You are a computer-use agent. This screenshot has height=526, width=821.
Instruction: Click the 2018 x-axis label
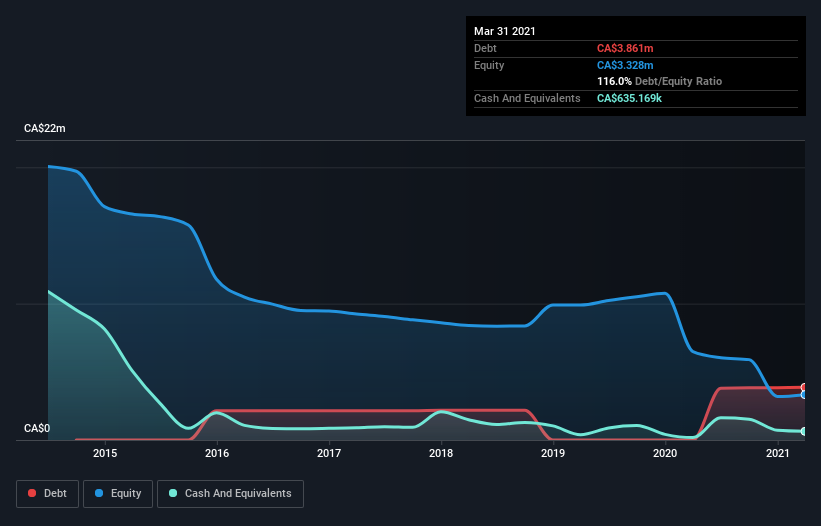click(x=441, y=453)
